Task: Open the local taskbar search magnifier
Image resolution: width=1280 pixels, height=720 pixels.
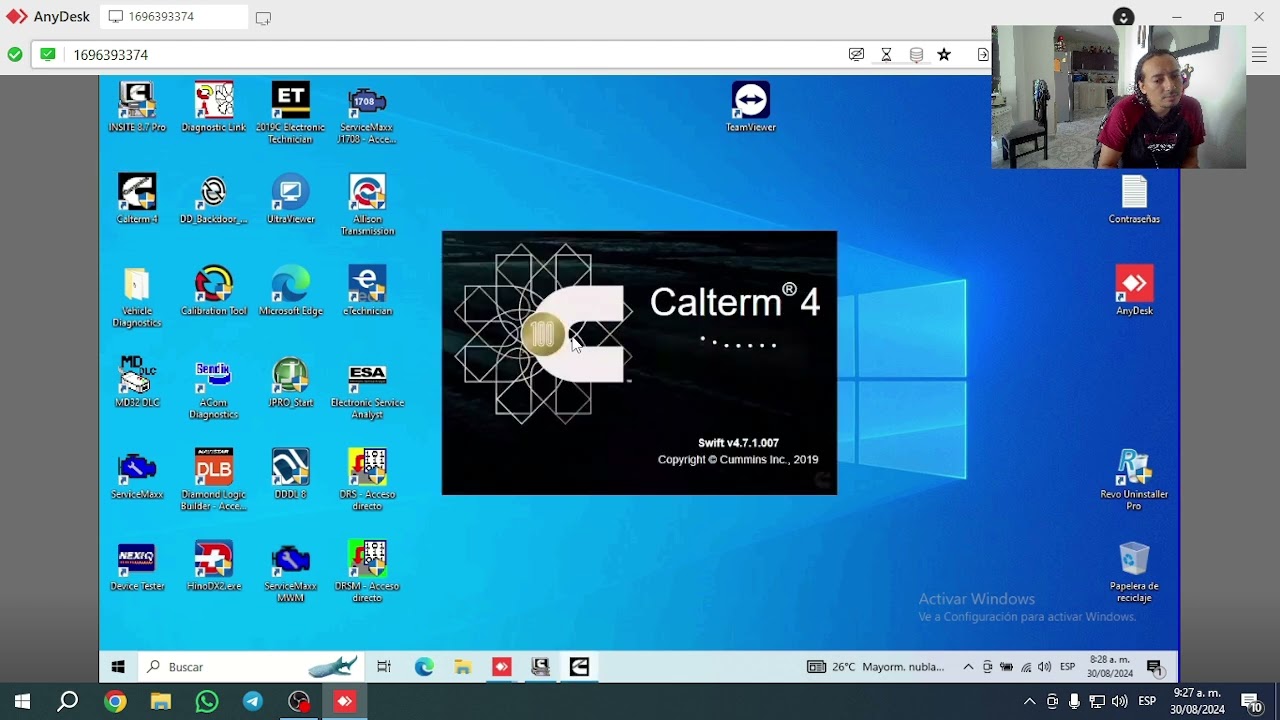Action: click(x=68, y=702)
